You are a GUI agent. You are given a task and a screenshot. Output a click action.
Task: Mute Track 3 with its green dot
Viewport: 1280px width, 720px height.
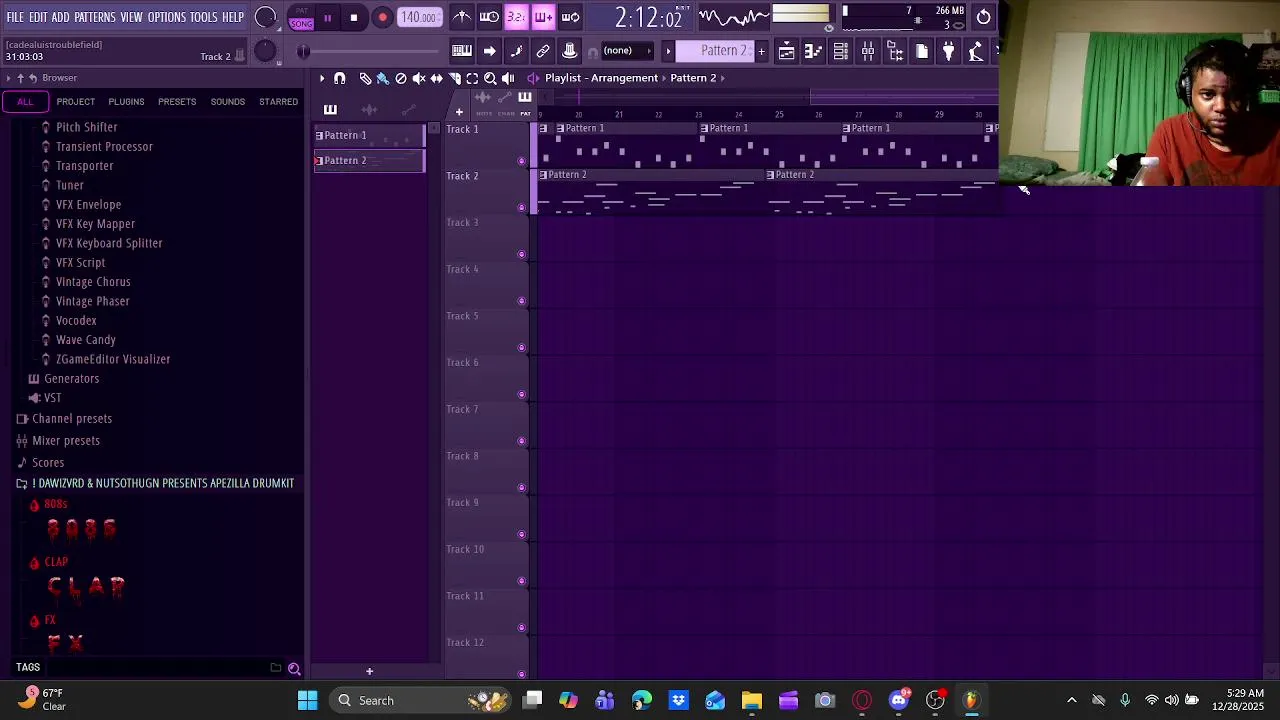[x=521, y=254]
